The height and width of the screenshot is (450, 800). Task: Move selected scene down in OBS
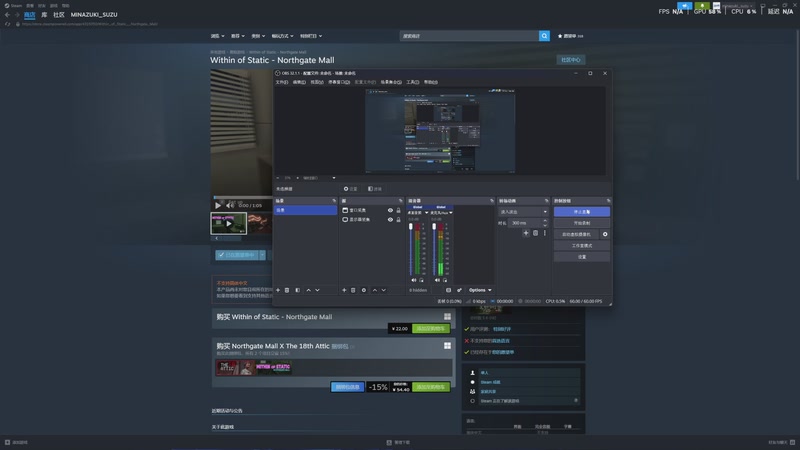317,290
